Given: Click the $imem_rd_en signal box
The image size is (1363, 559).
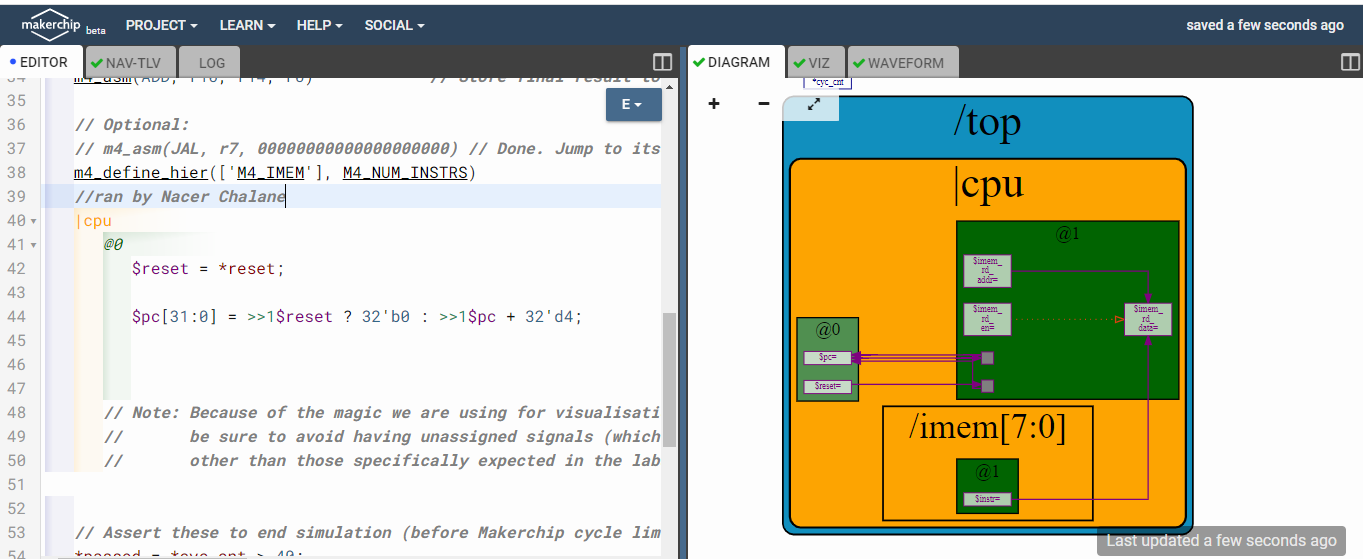Looking at the screenshot, I should tap(987, 319).
